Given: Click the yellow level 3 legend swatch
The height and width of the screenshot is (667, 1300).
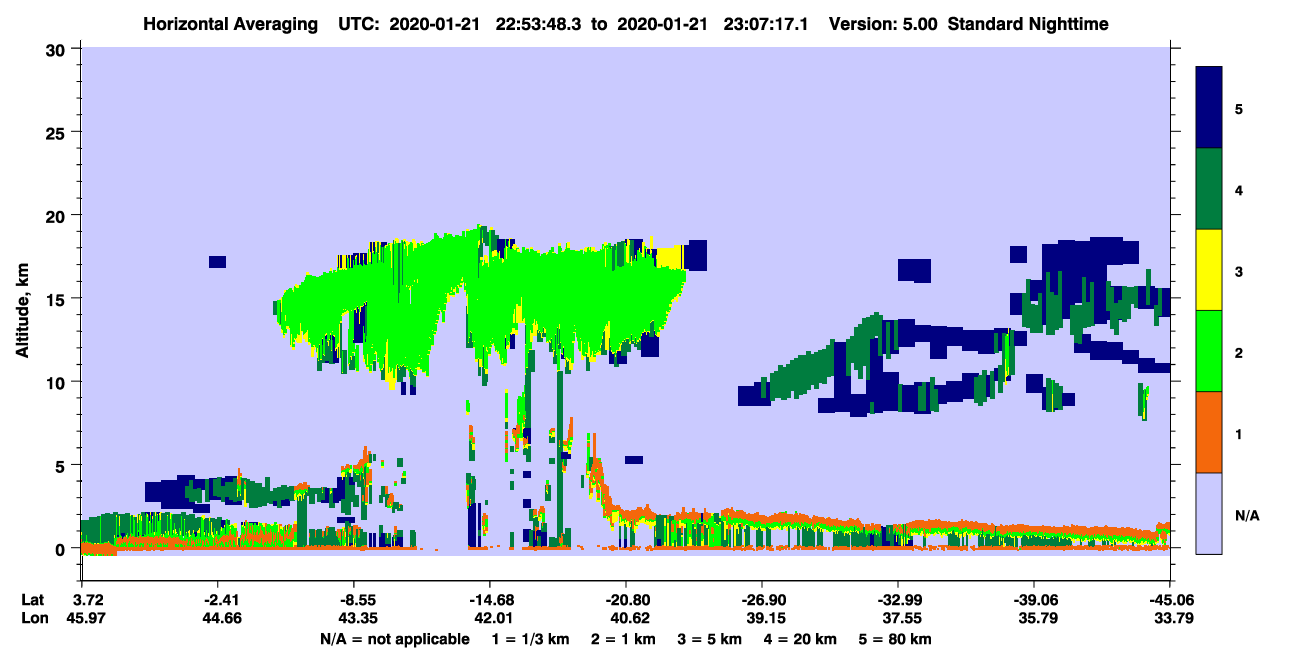Looking at the screenshot, I should [1209, 269].
